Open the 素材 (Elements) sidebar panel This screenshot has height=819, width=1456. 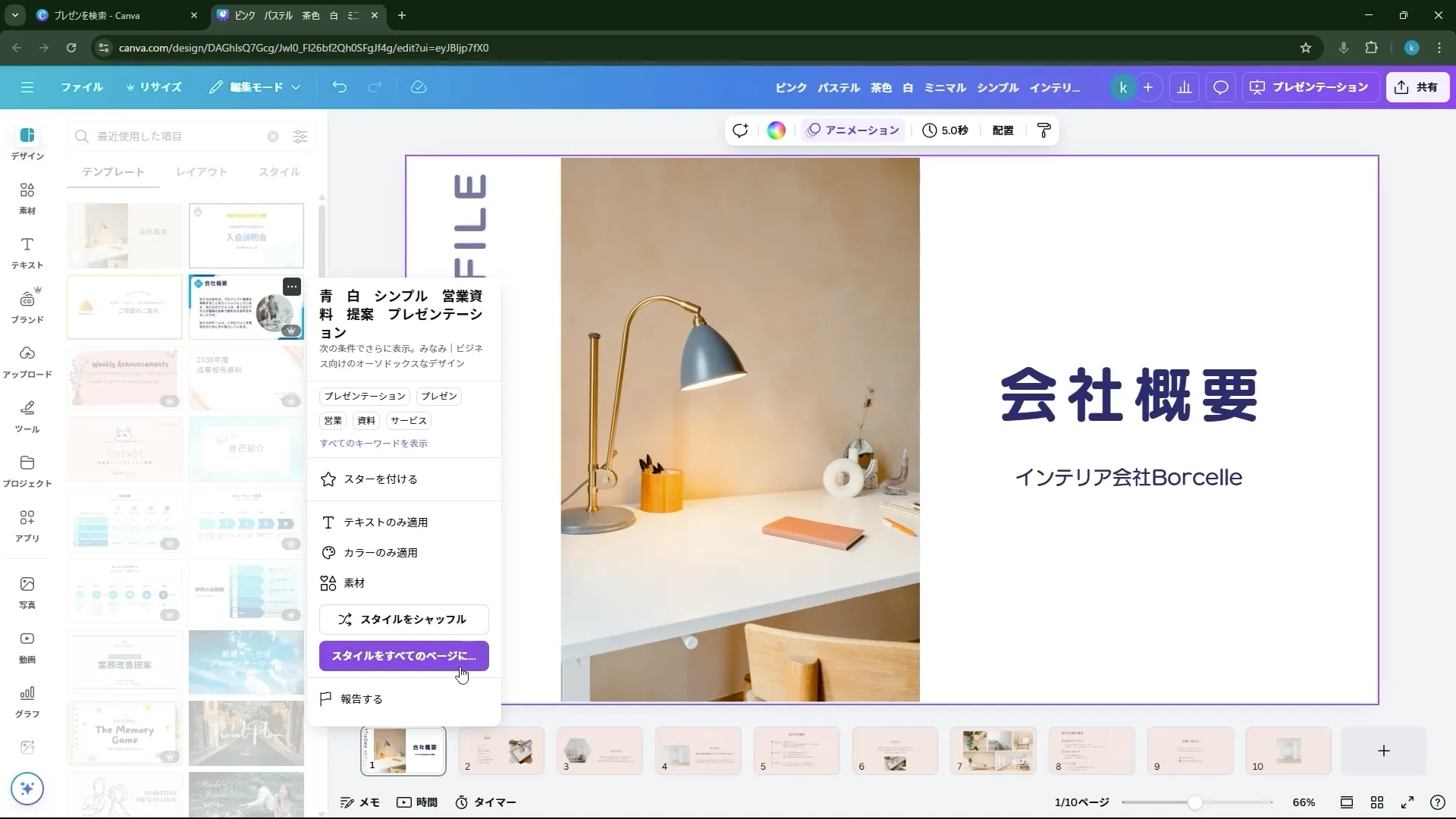point(27,197)
